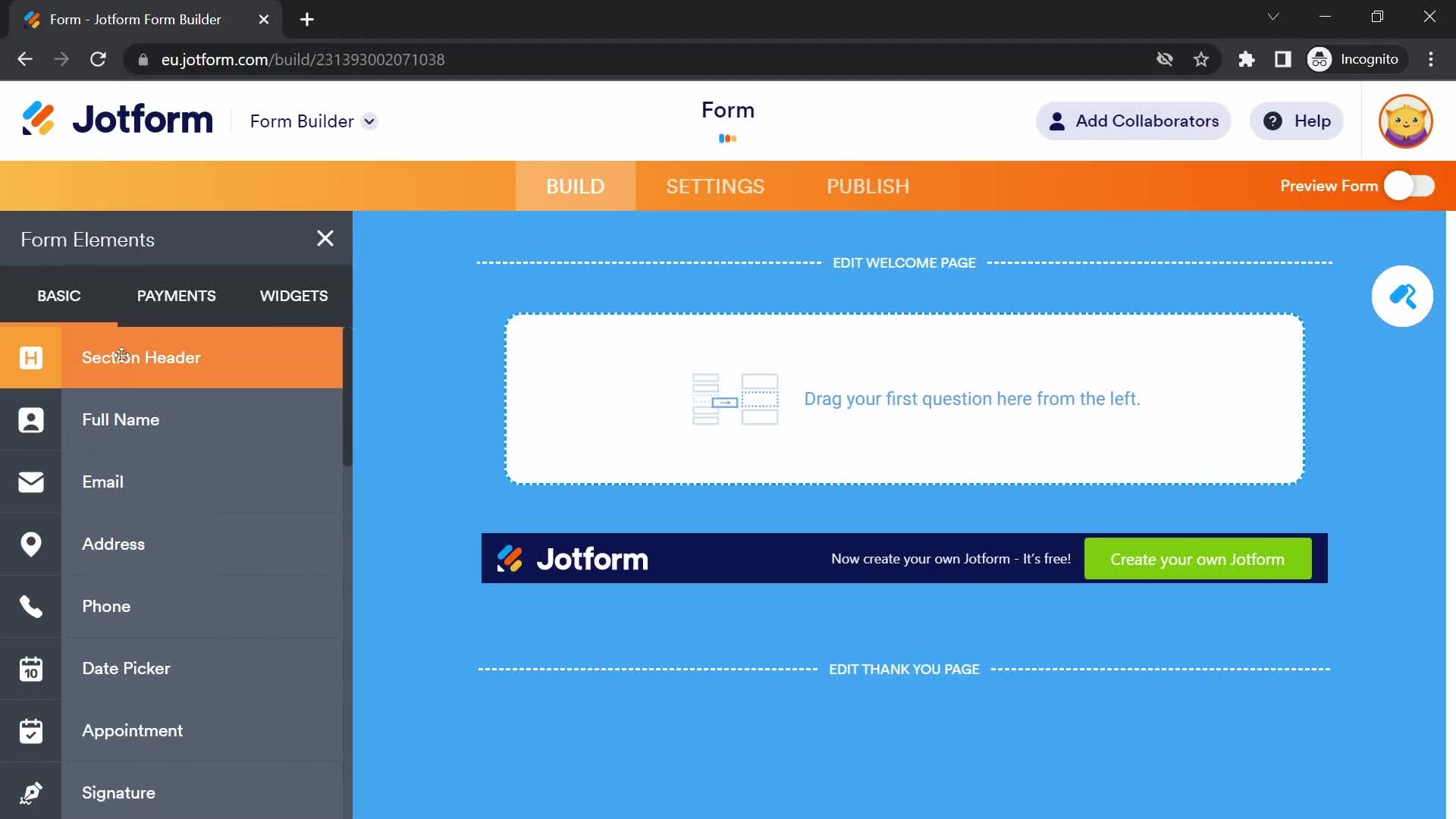Select the WIDGETS tab in Form Elements

294,295
